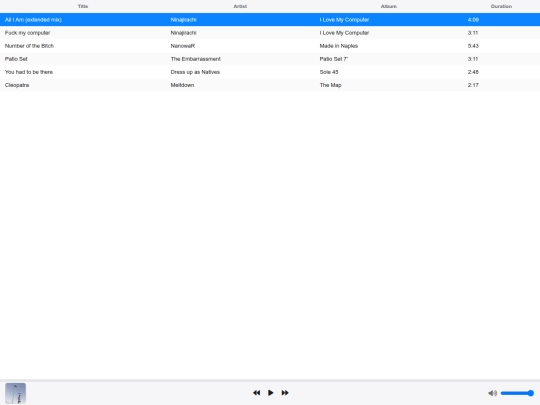Click artist The Embarrassment
The height and width of the screenshot is (405, 540).
[196, 59]
